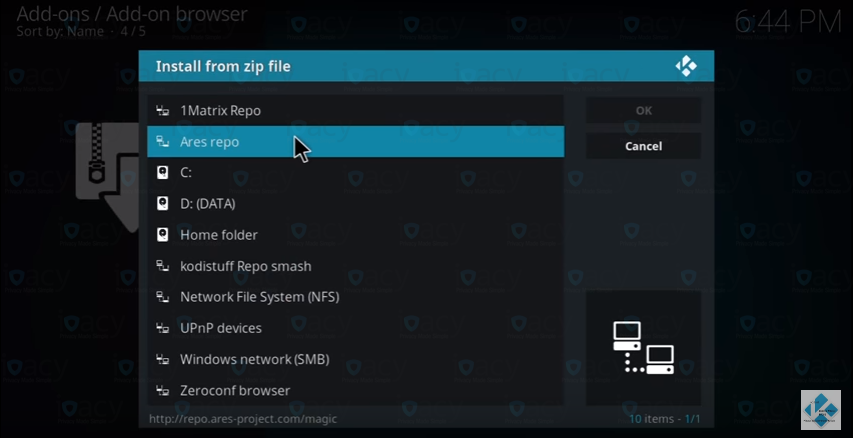The image size is (853, 438).
Task: Click the 10 items - 1/1 counter
Action: [665, 419]
